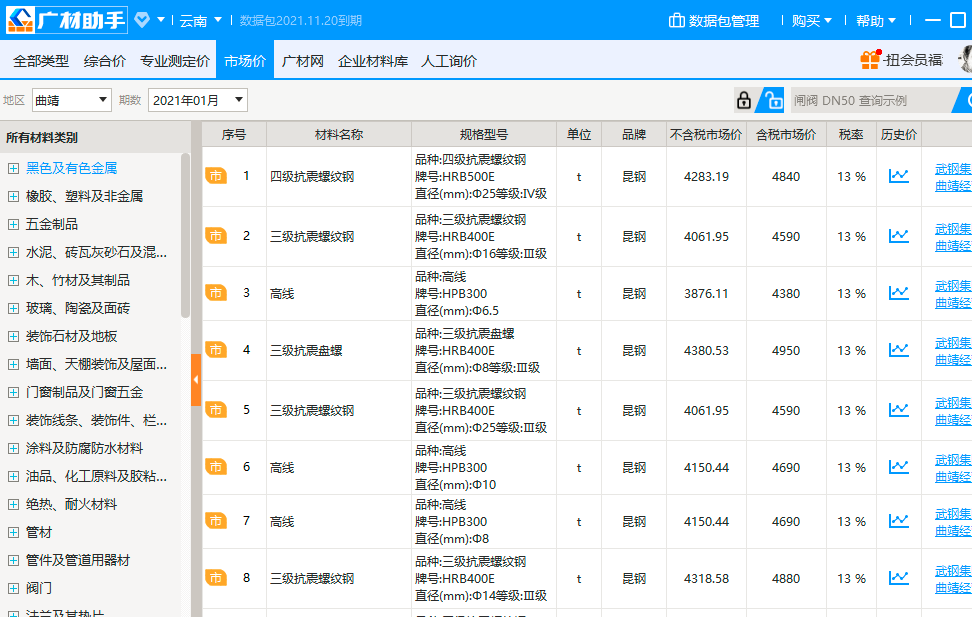Click the 4380.53 price cell
Screen dimensions: 972x617
pos(706,351)
